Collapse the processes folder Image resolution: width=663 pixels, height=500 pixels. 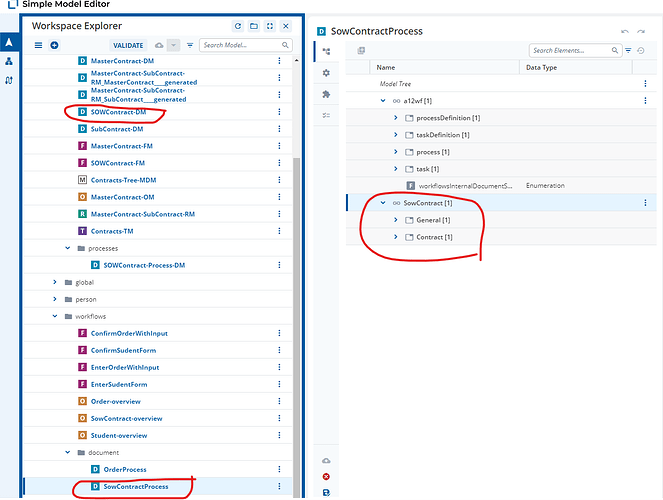pos(68,248)
